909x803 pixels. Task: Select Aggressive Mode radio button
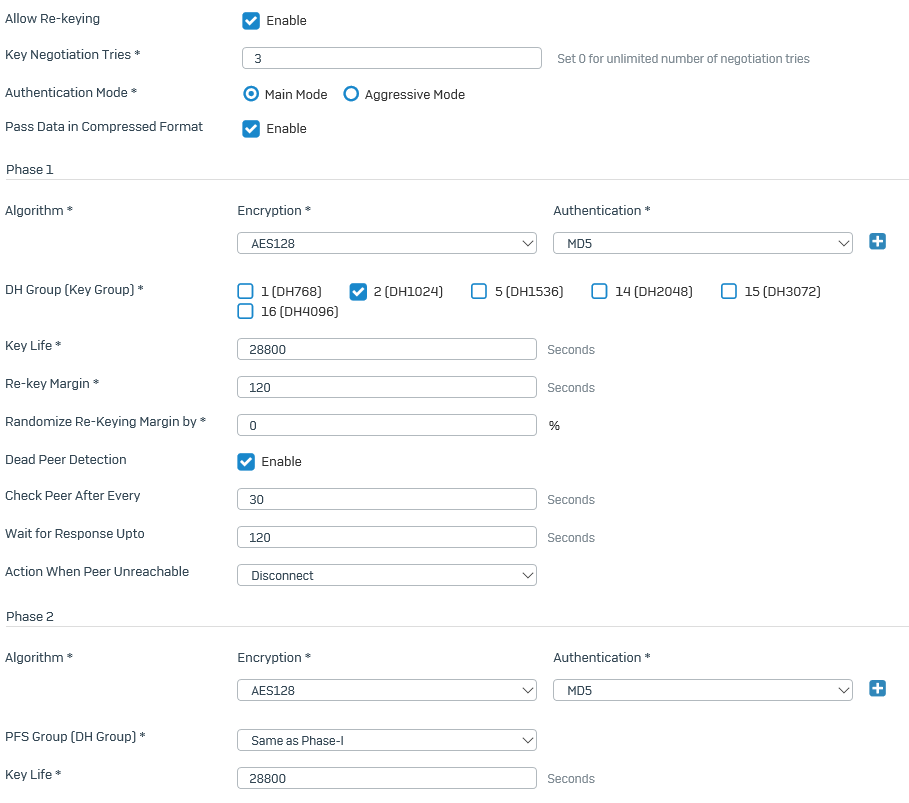coord(351,94)
